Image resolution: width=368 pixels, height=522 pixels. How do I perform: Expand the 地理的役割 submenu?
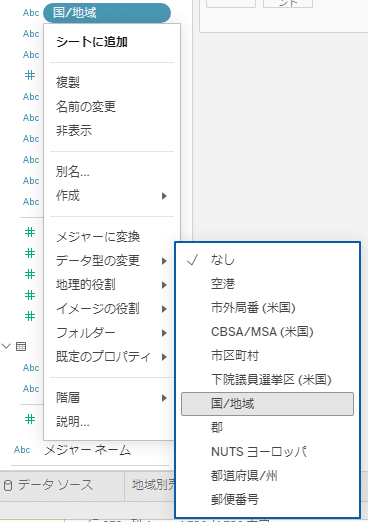(112, 285)
